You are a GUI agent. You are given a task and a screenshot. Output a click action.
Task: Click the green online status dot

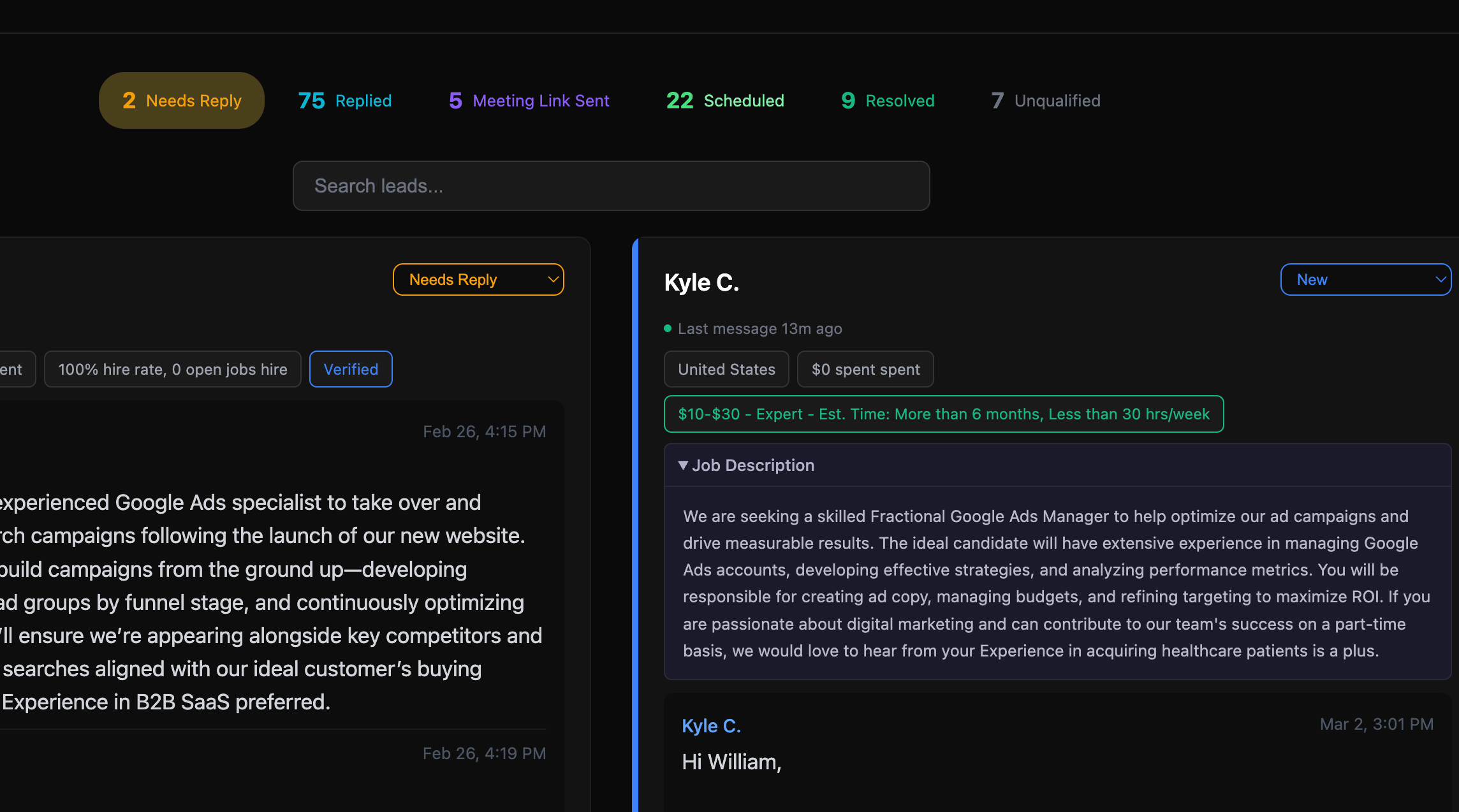pyautogui.click(x=667, y=328)
